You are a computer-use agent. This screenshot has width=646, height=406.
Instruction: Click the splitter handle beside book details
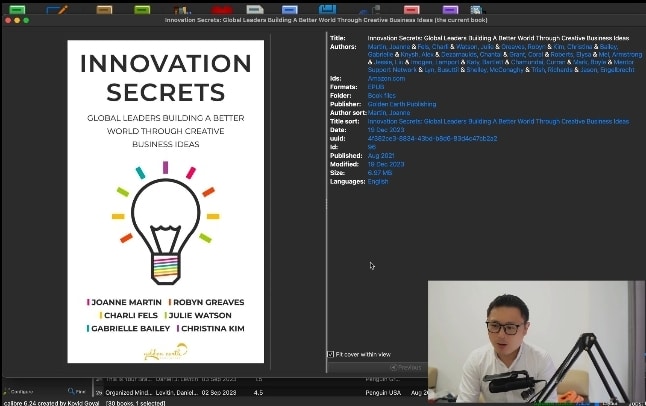pos(327,203)
